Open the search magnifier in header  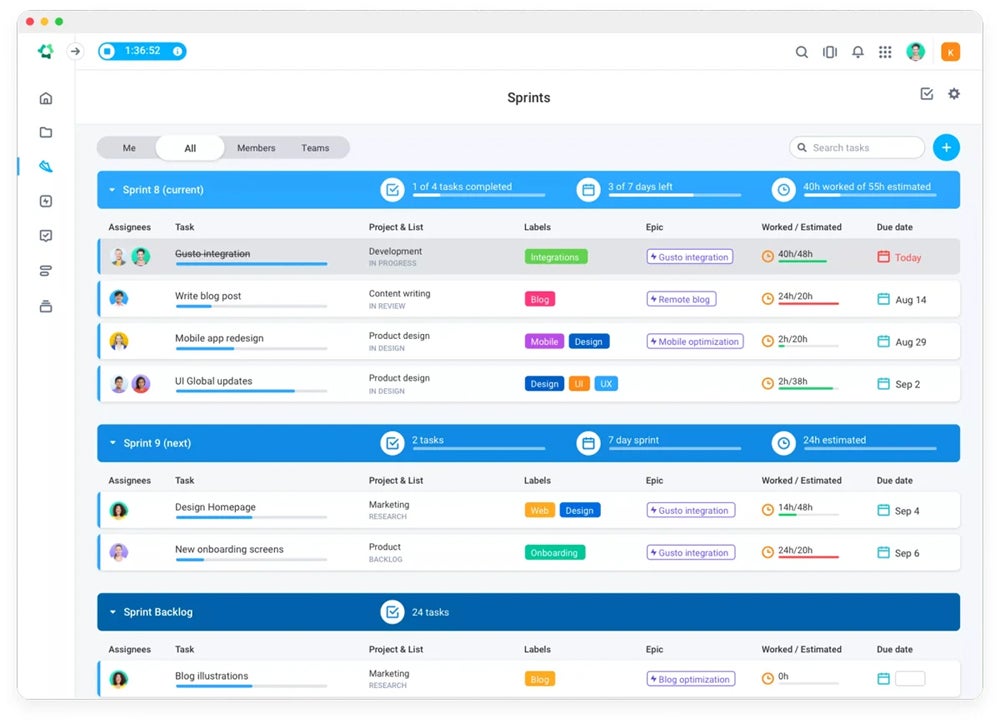coord(802,52)
